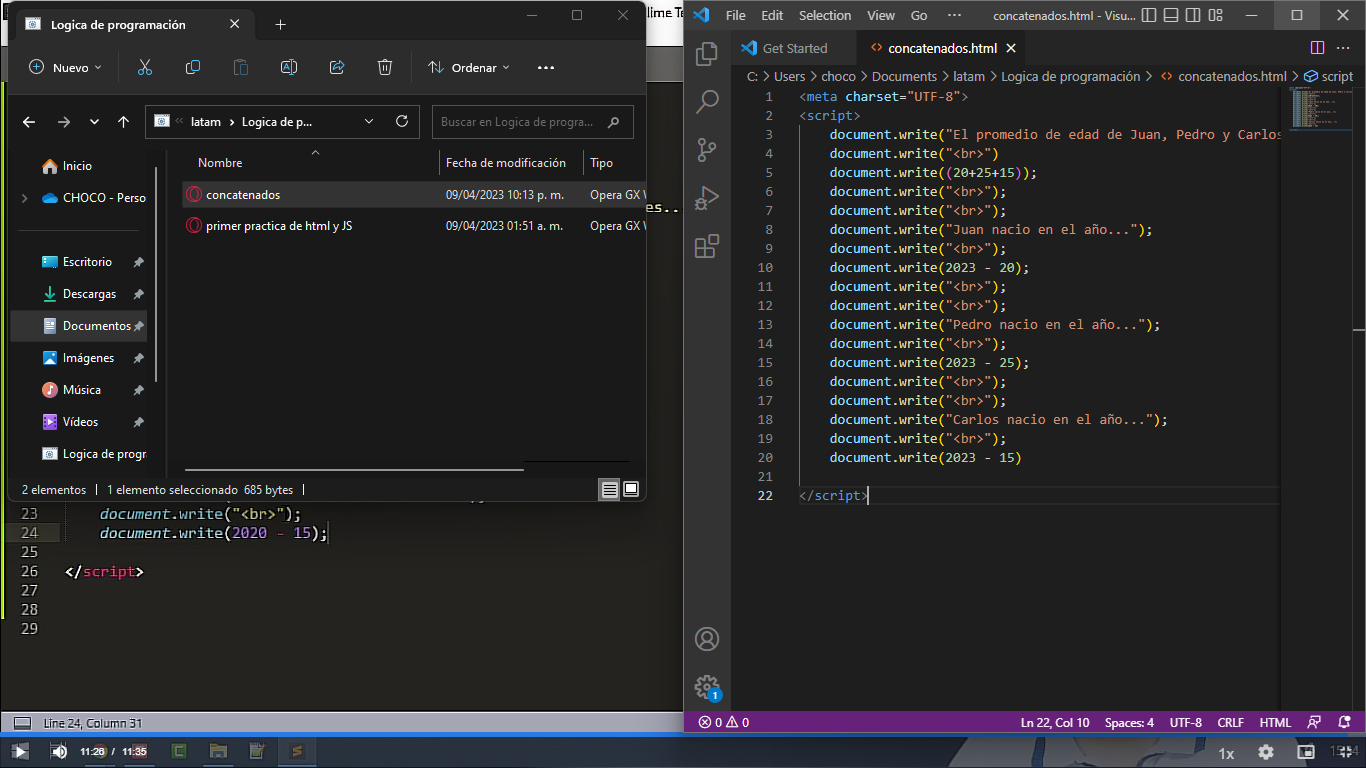Viewport: 1366px width, 768px height.
Task: Click the UTF-8 encoding in status bar
Action: (x=1185, y=722)
